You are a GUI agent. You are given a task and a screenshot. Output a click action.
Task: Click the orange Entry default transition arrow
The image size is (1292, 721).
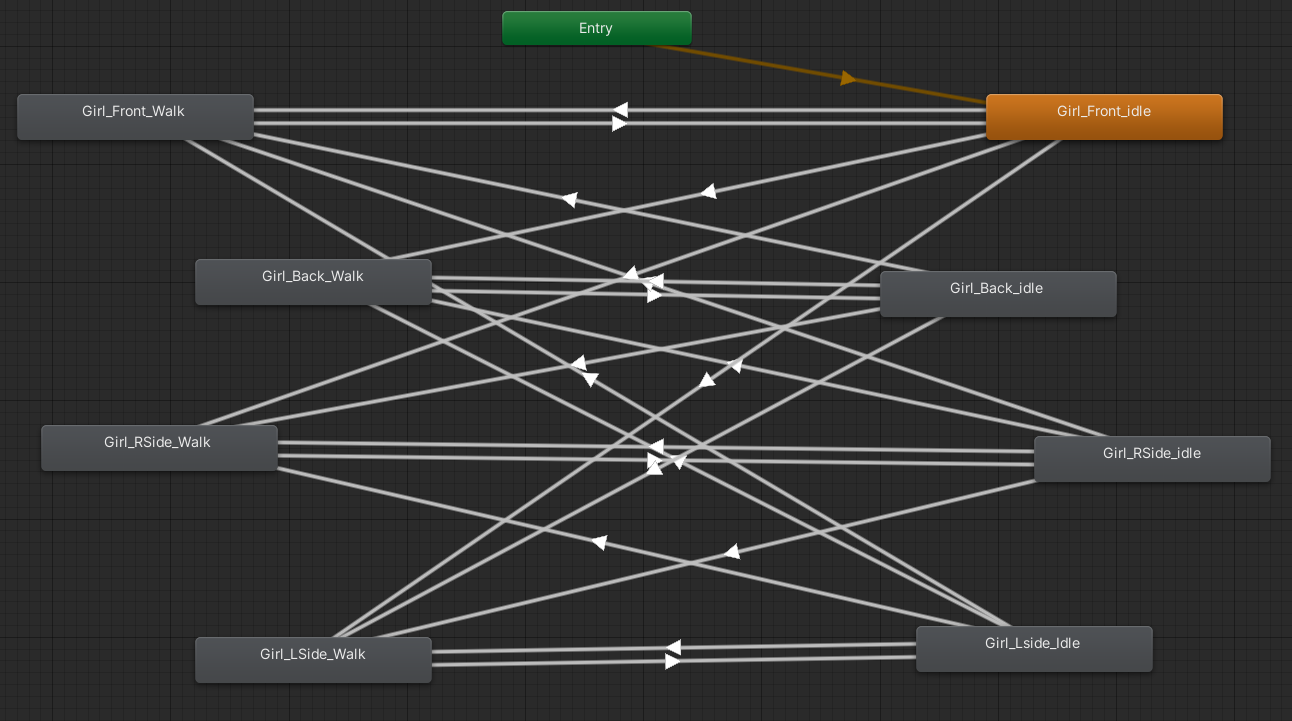click(848, 78)
